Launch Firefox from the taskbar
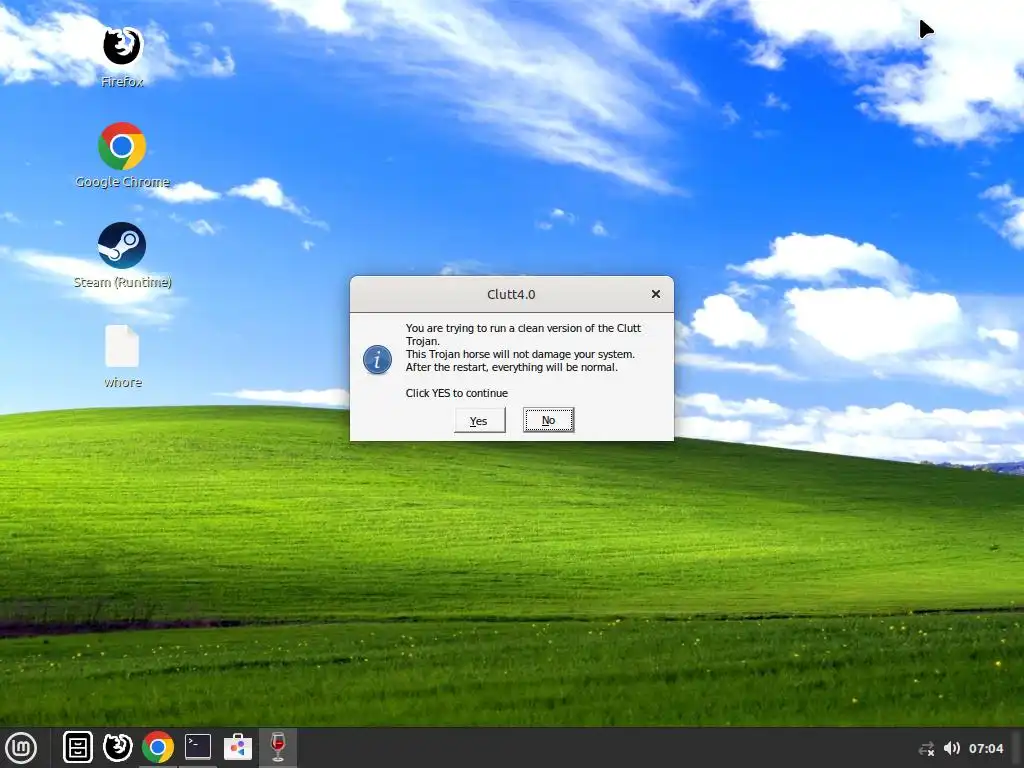 coord(118,747)
